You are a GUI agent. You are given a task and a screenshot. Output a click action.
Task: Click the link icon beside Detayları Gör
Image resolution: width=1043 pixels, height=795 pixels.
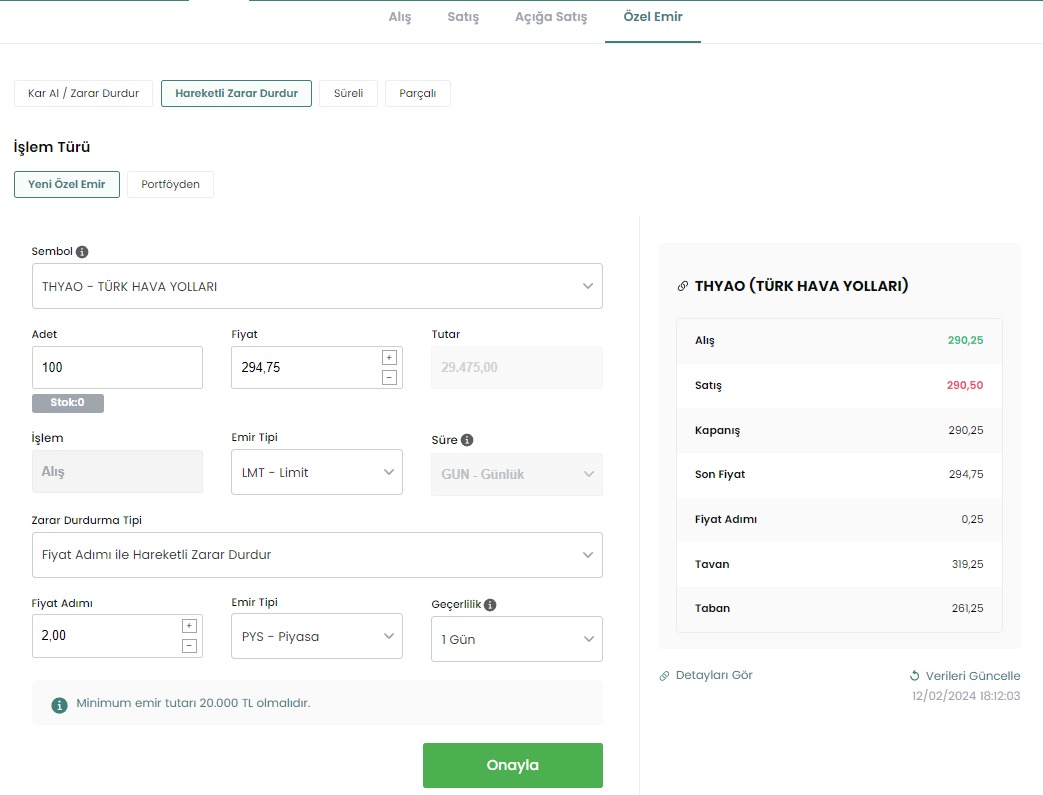click(665, 676)
